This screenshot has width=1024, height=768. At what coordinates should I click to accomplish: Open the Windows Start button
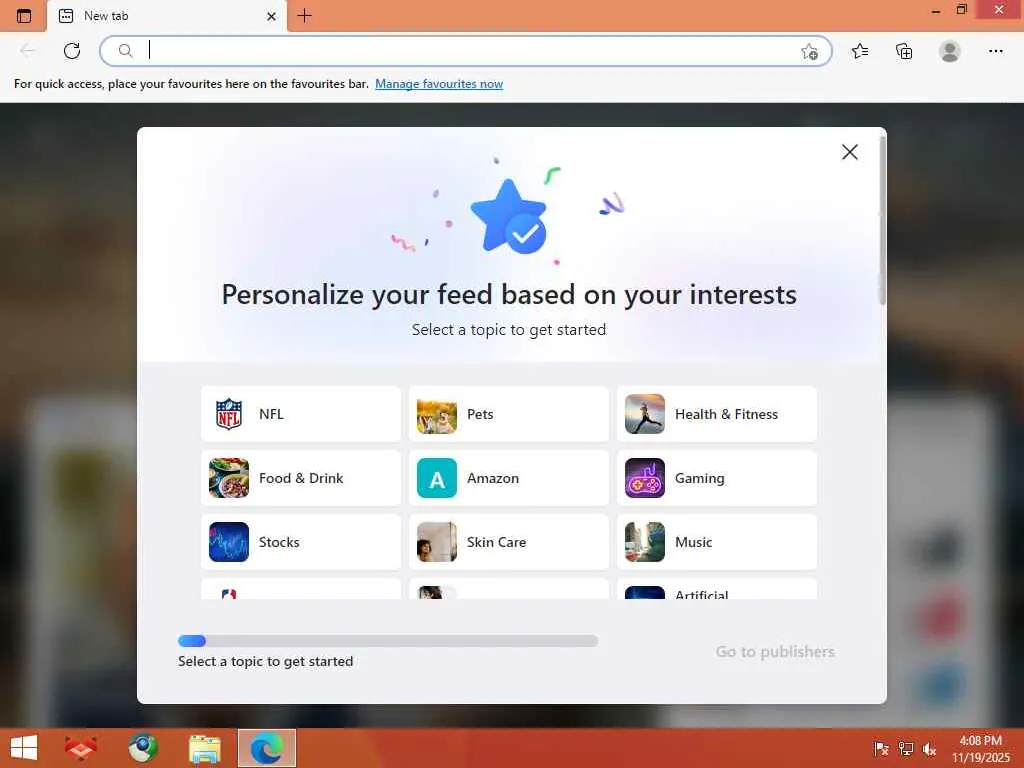pos(24,748)
